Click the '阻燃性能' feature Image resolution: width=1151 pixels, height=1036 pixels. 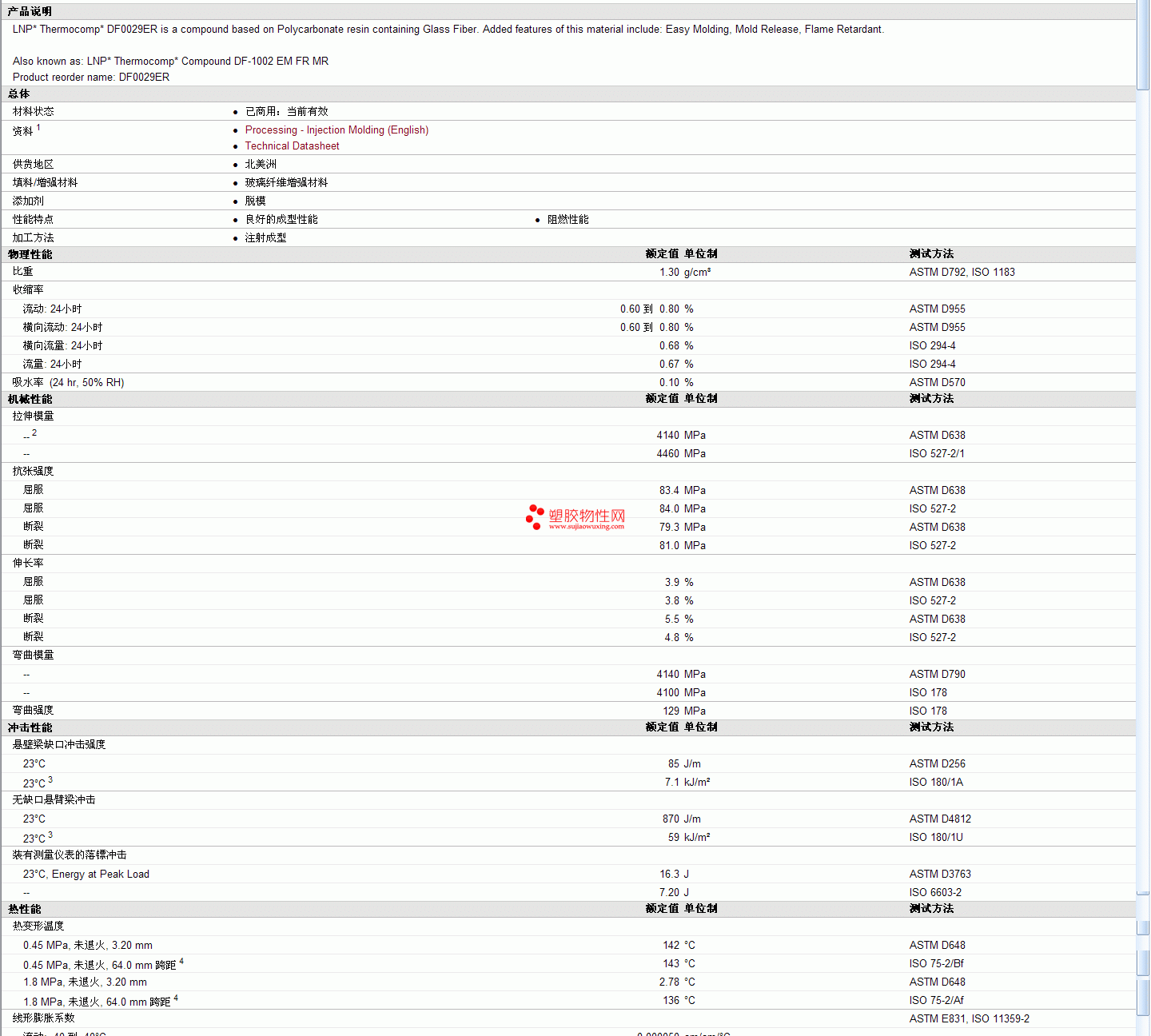coord(568,220)
